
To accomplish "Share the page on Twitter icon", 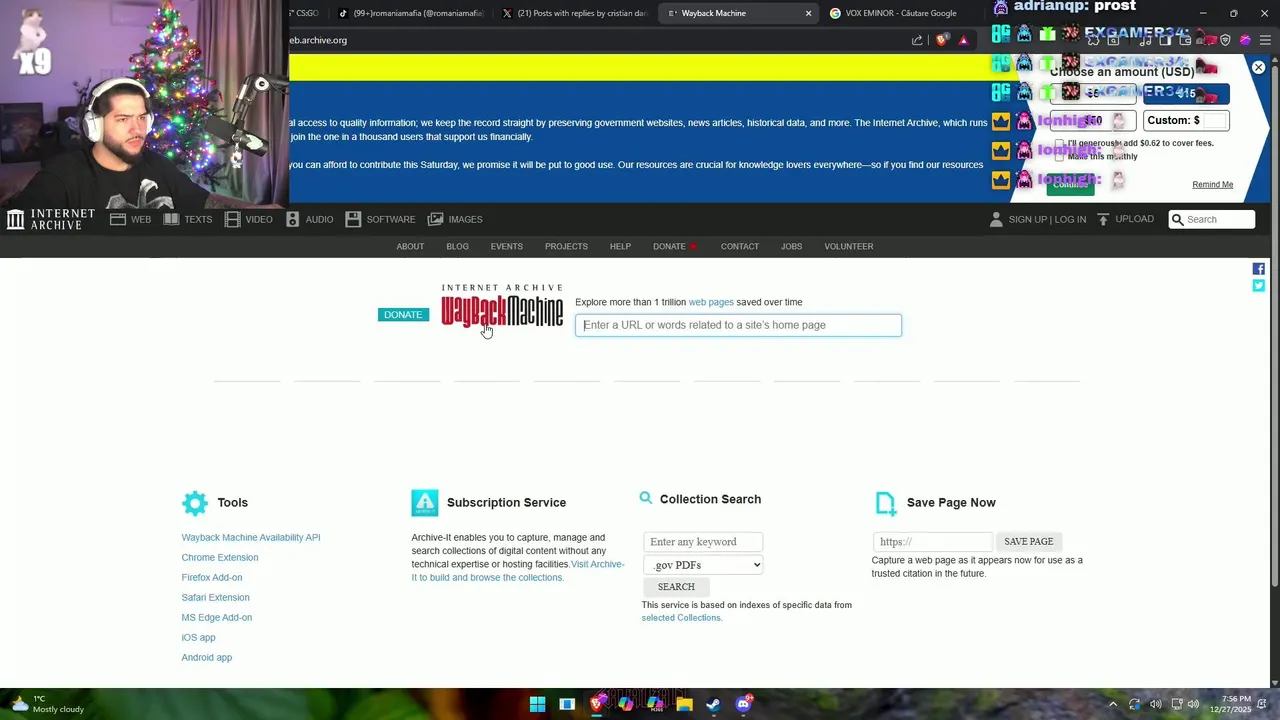I will [x=1258, y=286].
